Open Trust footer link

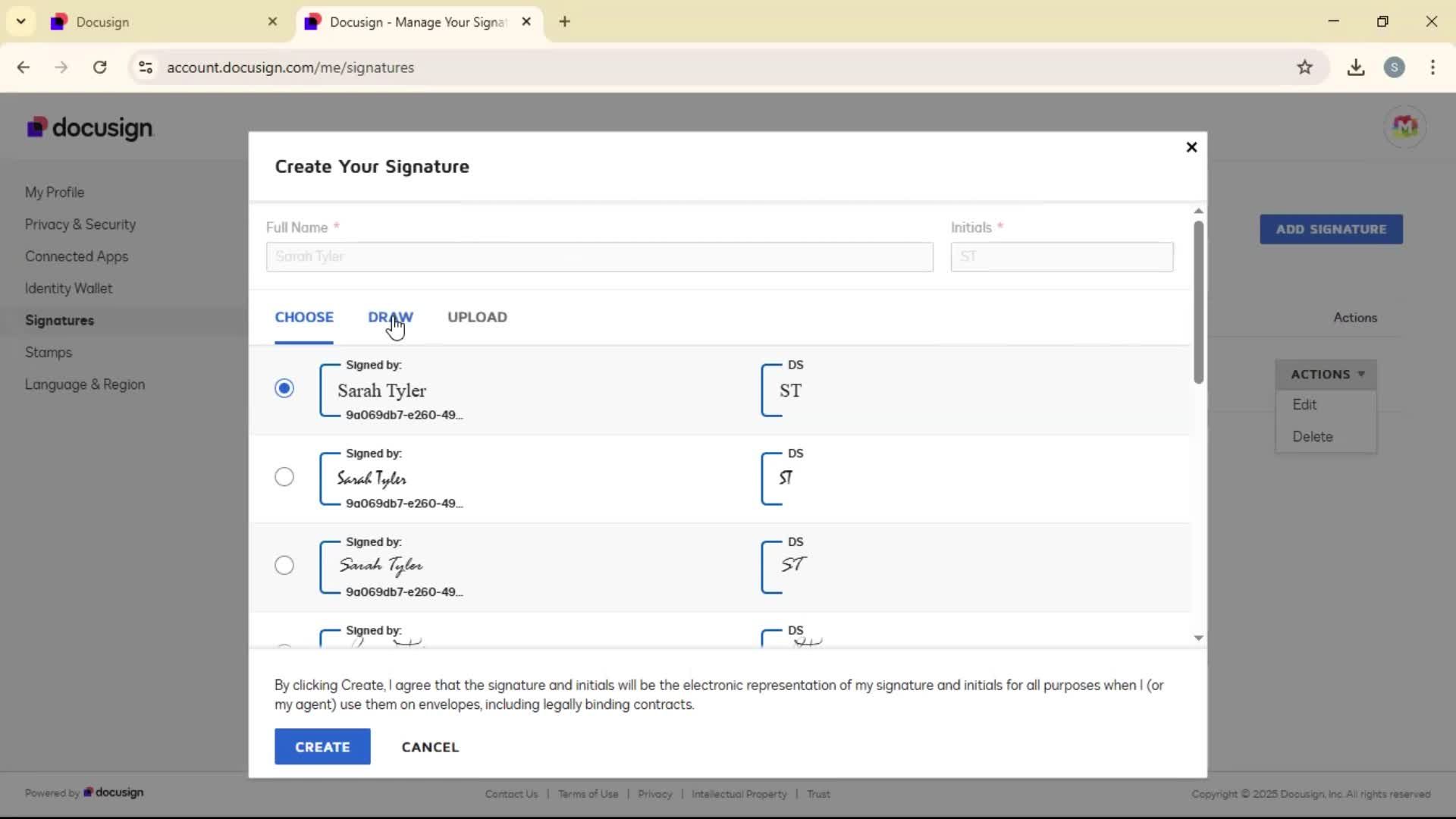(818, 794)
